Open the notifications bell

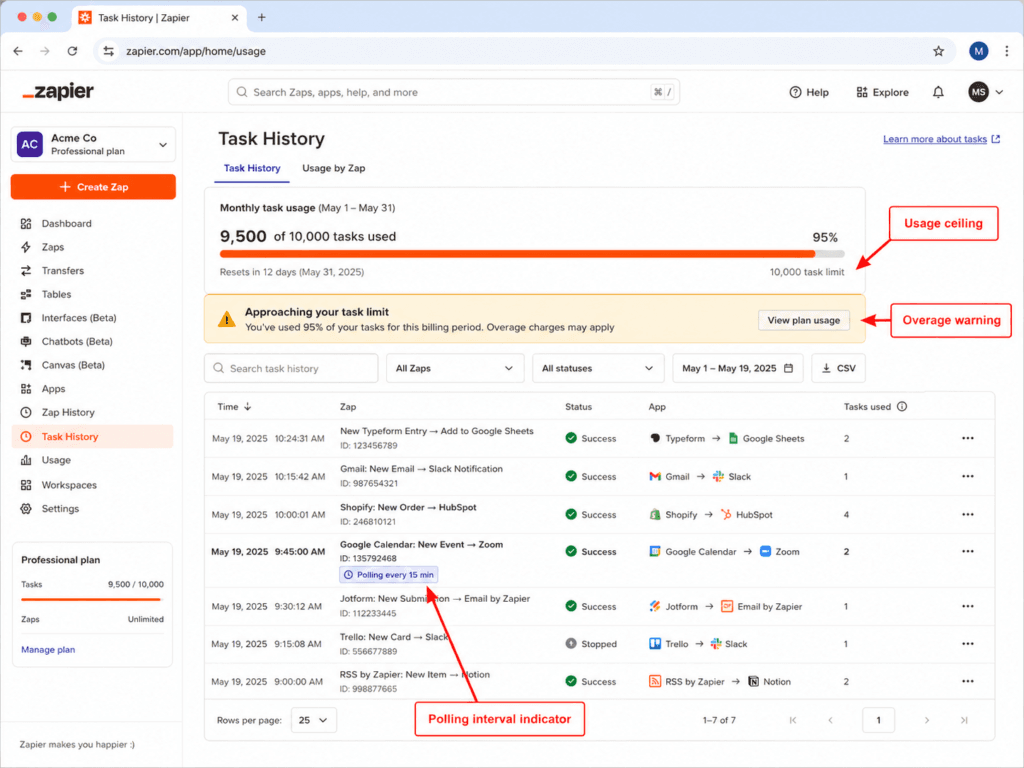tap(938, 92)
